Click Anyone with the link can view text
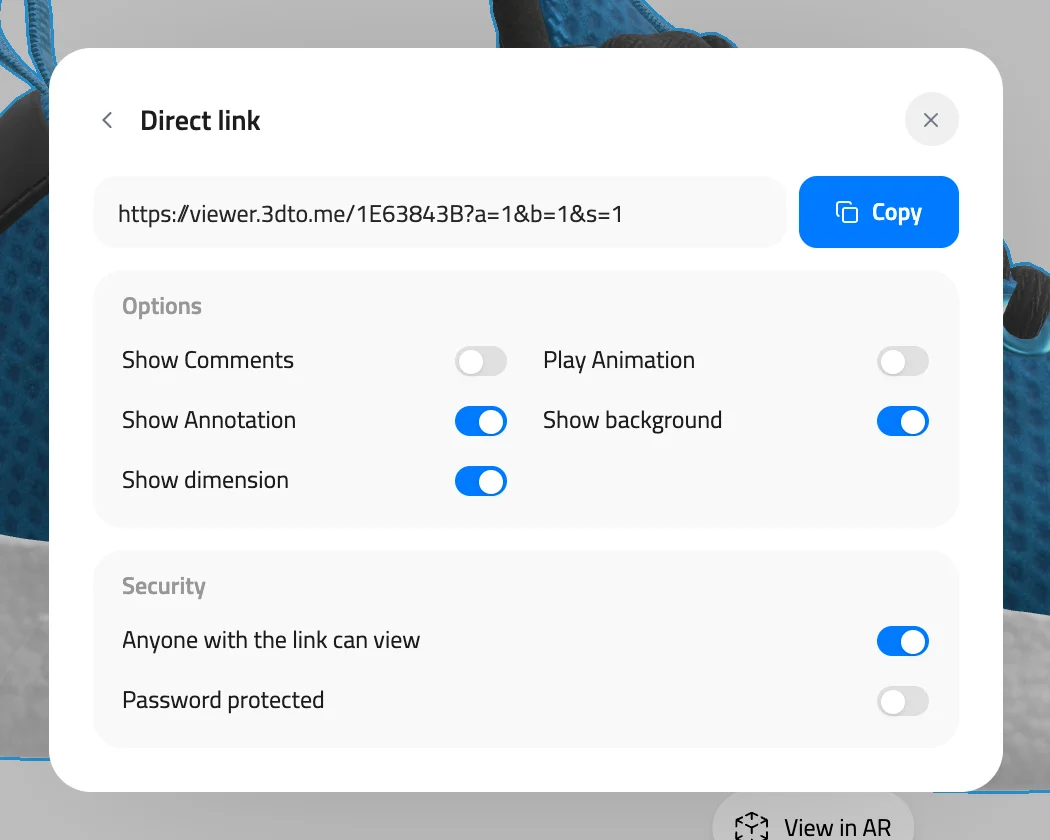1050x840 pixels. (271, 640)
